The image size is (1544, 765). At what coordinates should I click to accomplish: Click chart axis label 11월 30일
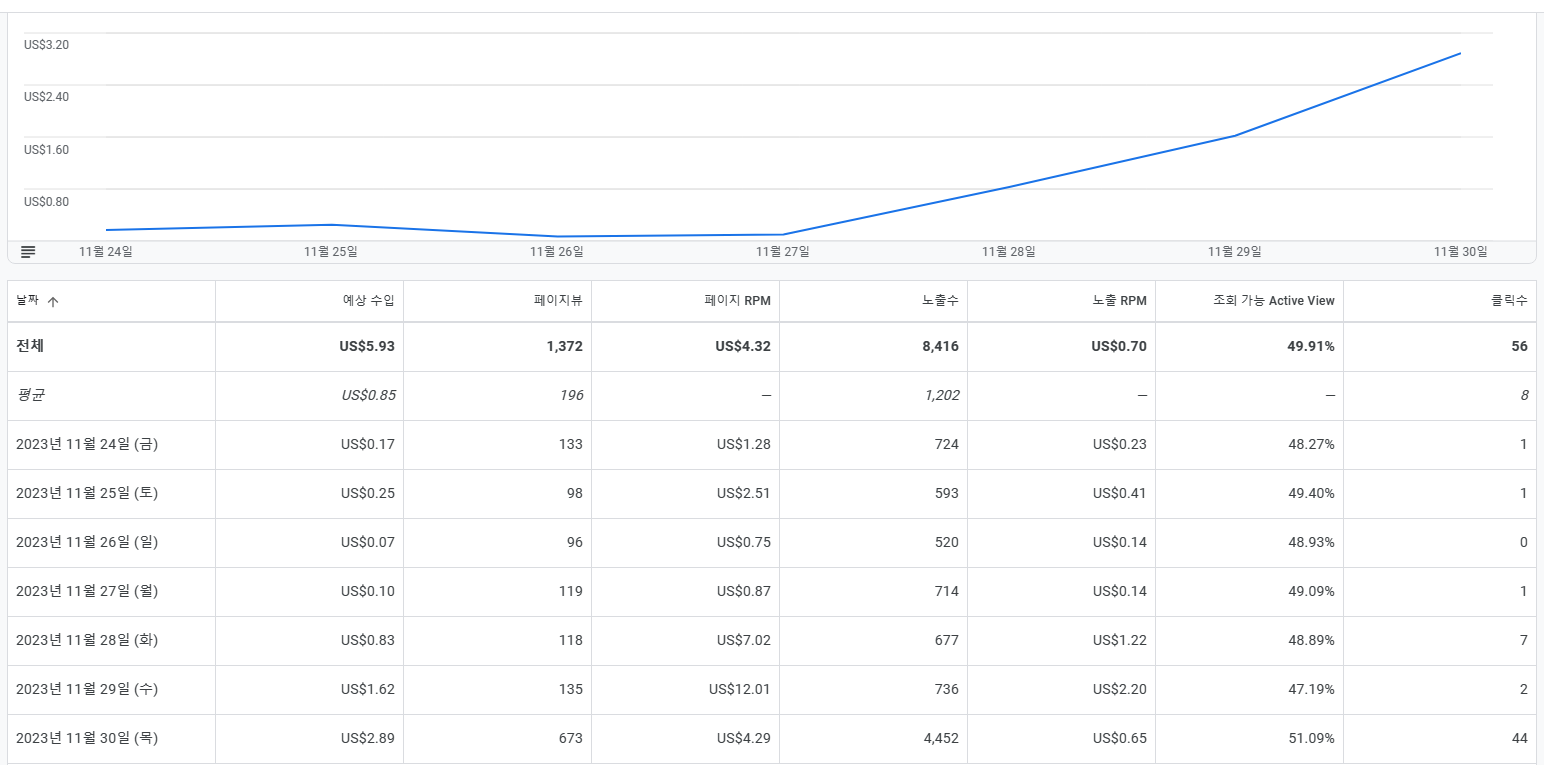1461,252
